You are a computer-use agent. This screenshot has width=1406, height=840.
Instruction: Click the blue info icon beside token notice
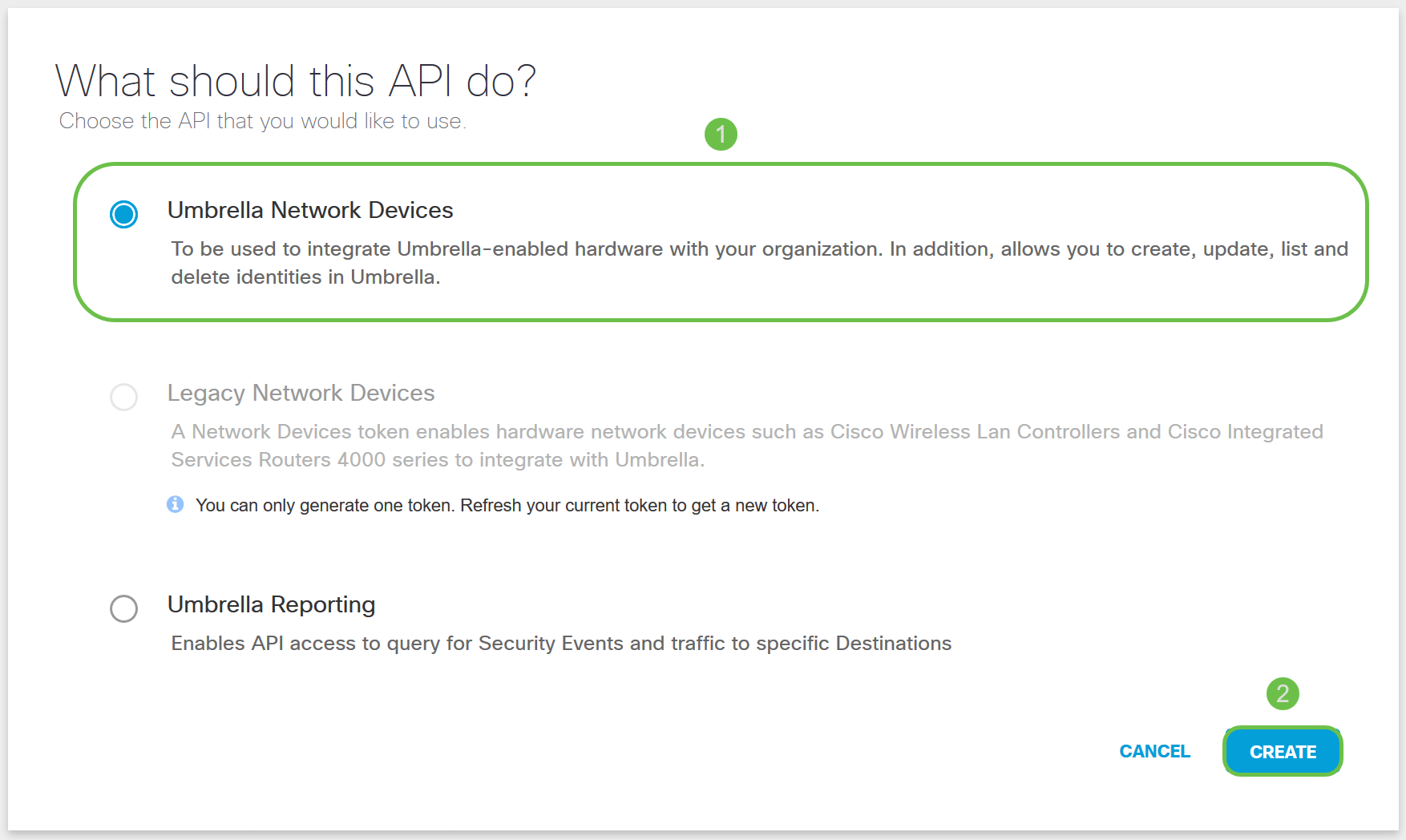coord(176,504)
